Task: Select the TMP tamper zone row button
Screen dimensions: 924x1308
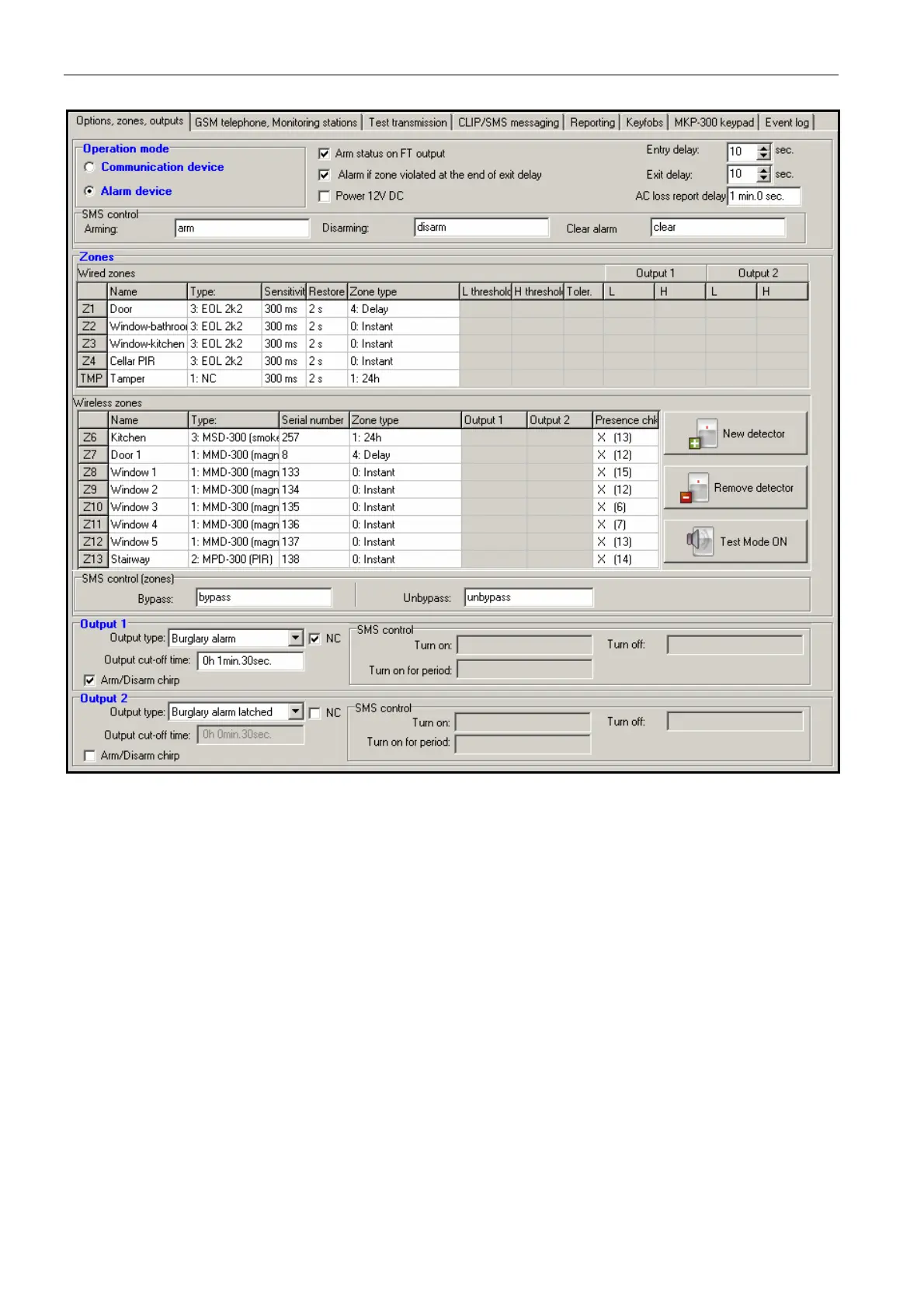Action: [91, 378]
